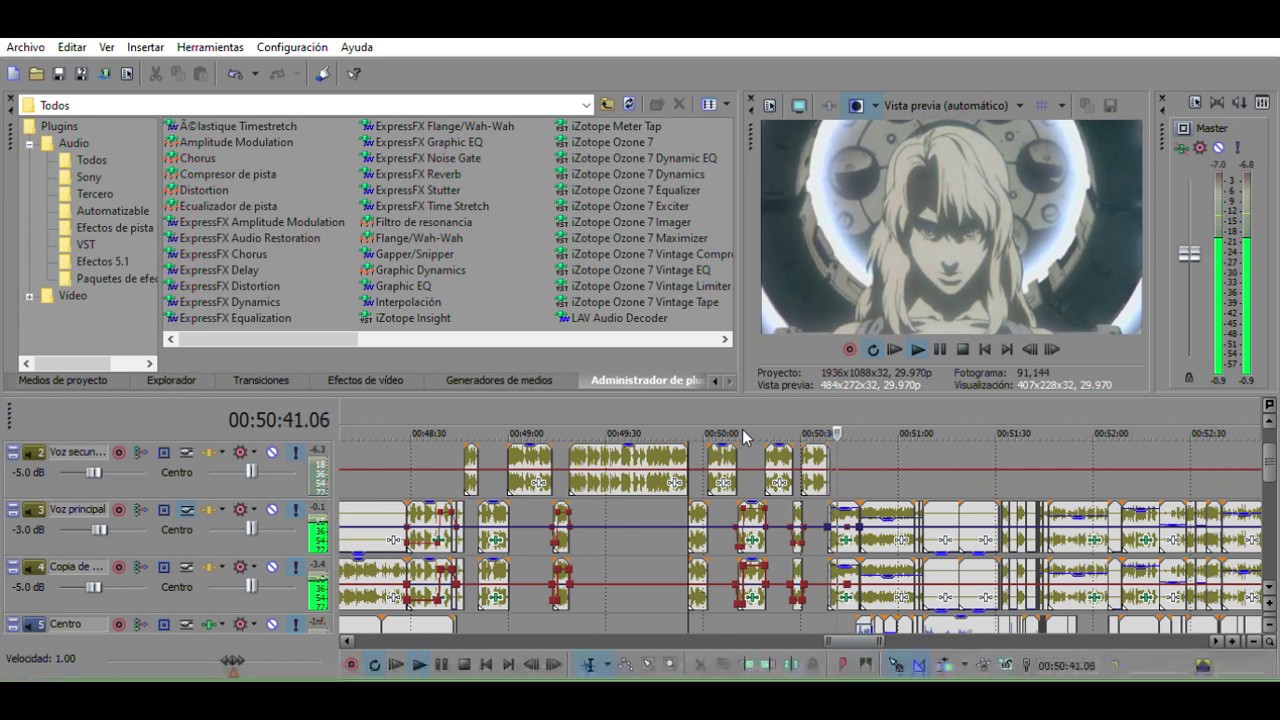Open the Todos folder path dropdown
The image size is (1280, 720).
click(586, 105)
